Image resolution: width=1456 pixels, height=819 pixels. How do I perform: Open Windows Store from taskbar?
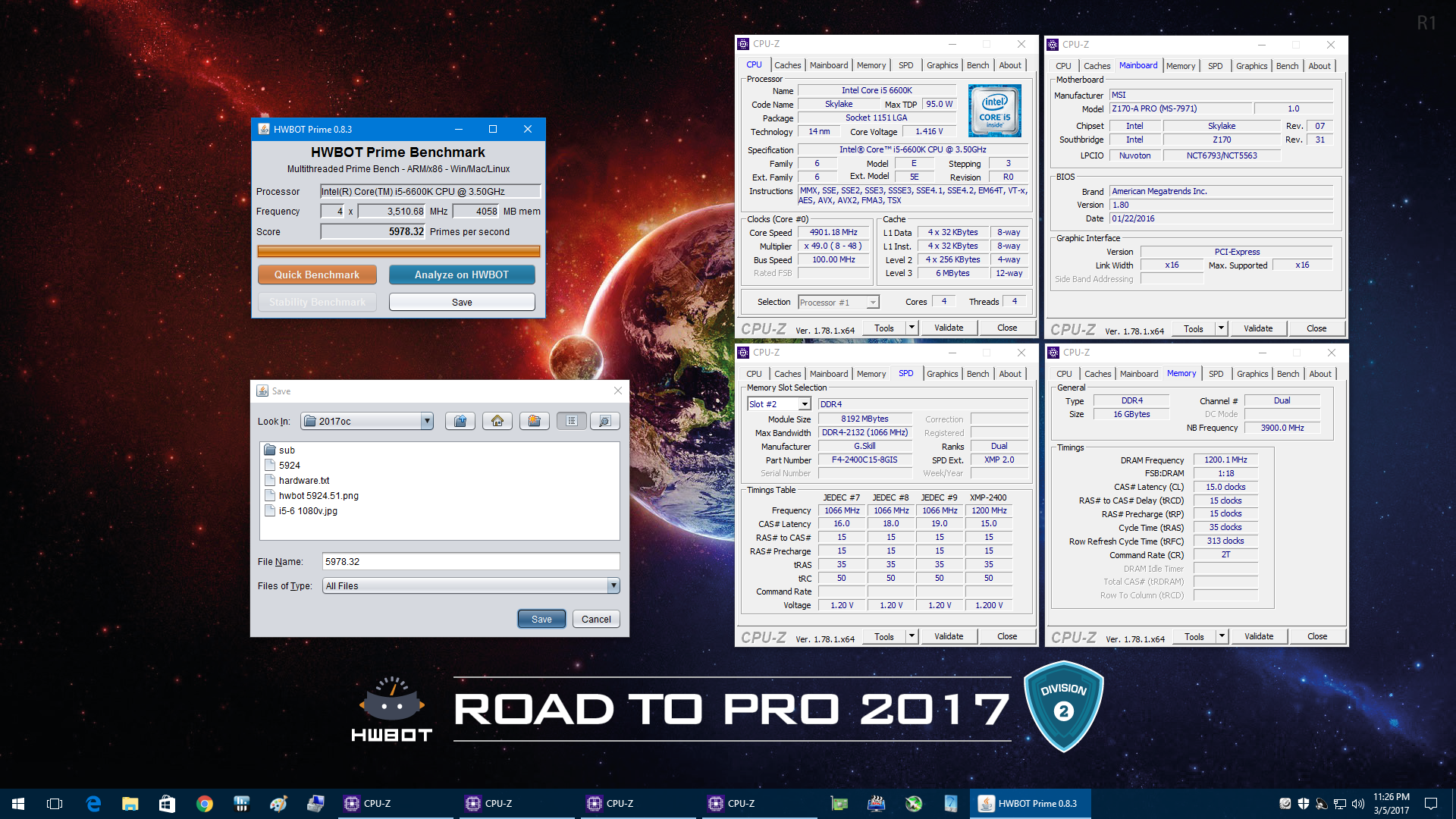tap(167, 803)
